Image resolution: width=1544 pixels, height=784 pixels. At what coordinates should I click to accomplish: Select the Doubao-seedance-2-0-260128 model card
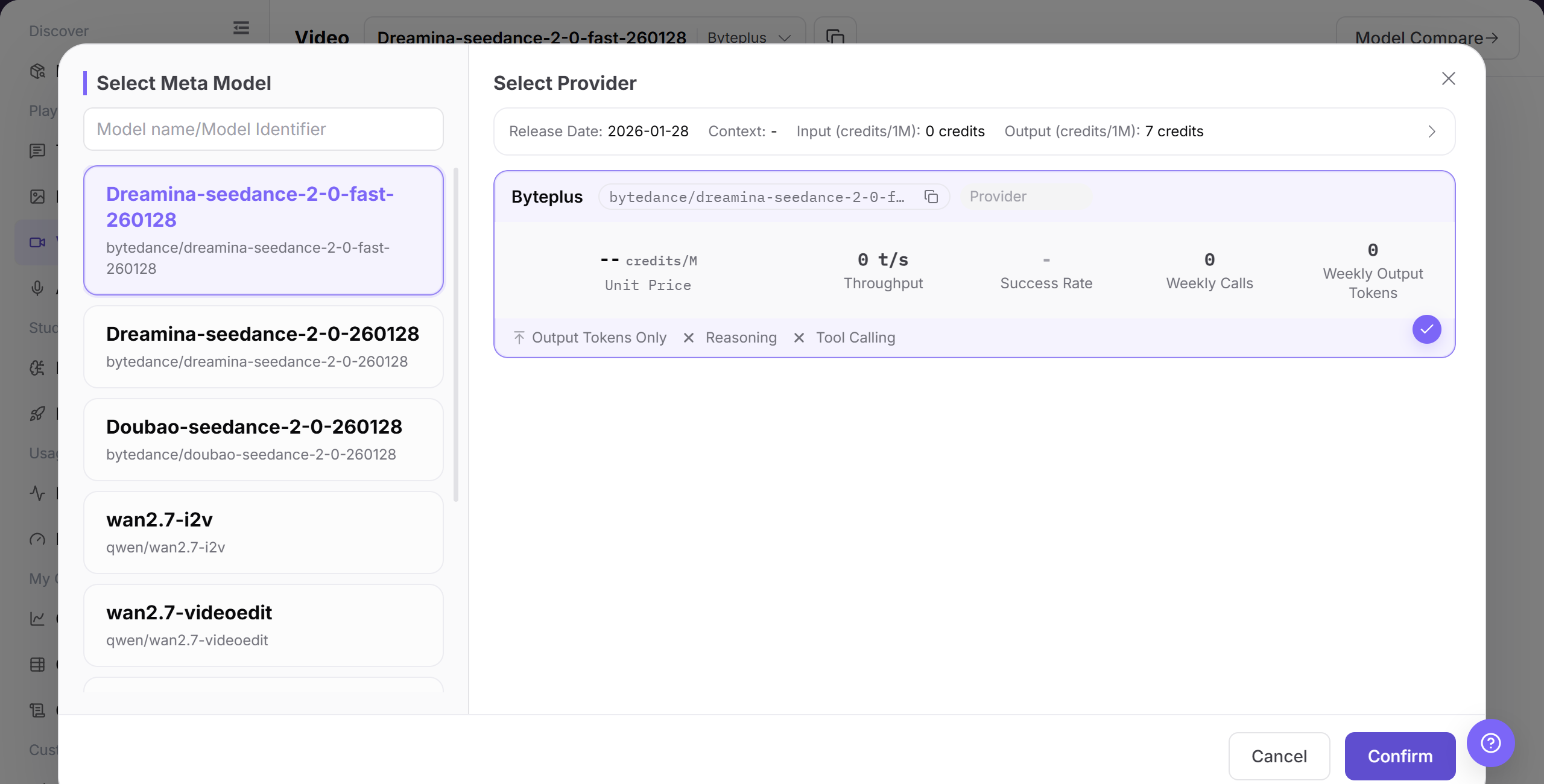264,440
